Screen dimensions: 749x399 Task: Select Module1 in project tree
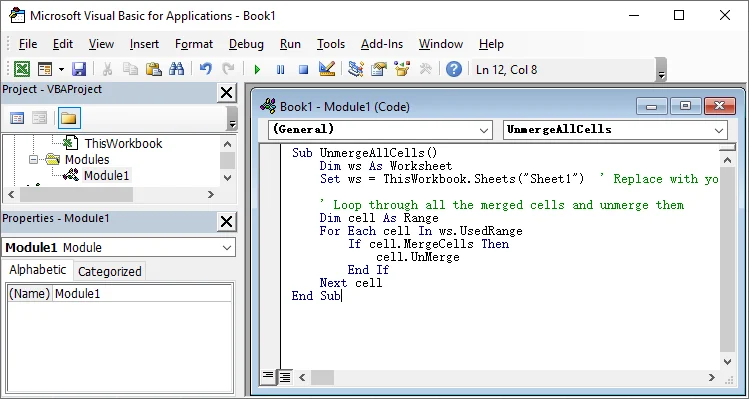106,175
